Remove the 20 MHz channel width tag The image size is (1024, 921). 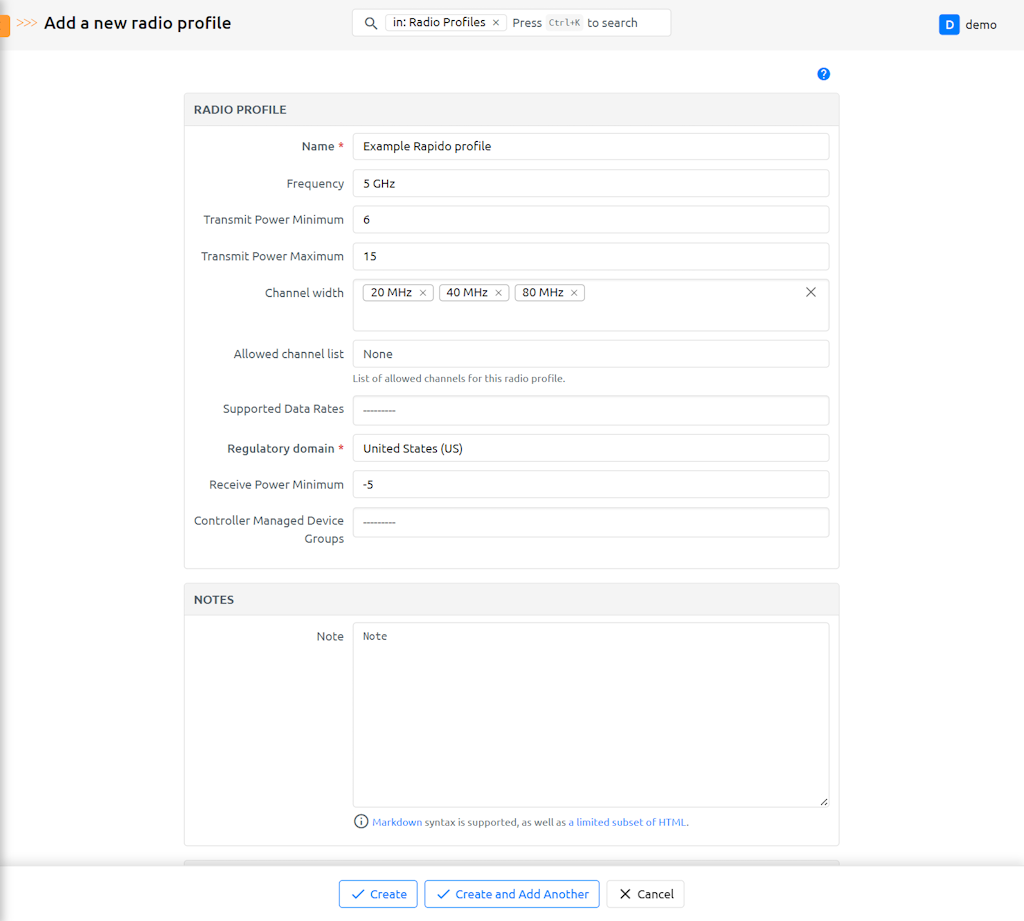pyautogui.click(x=423, y=293)
